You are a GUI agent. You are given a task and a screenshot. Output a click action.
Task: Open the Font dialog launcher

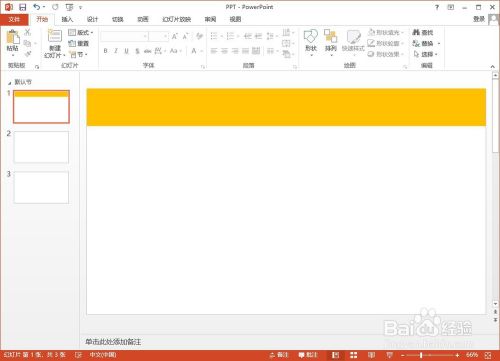click(x=202, y=67)
